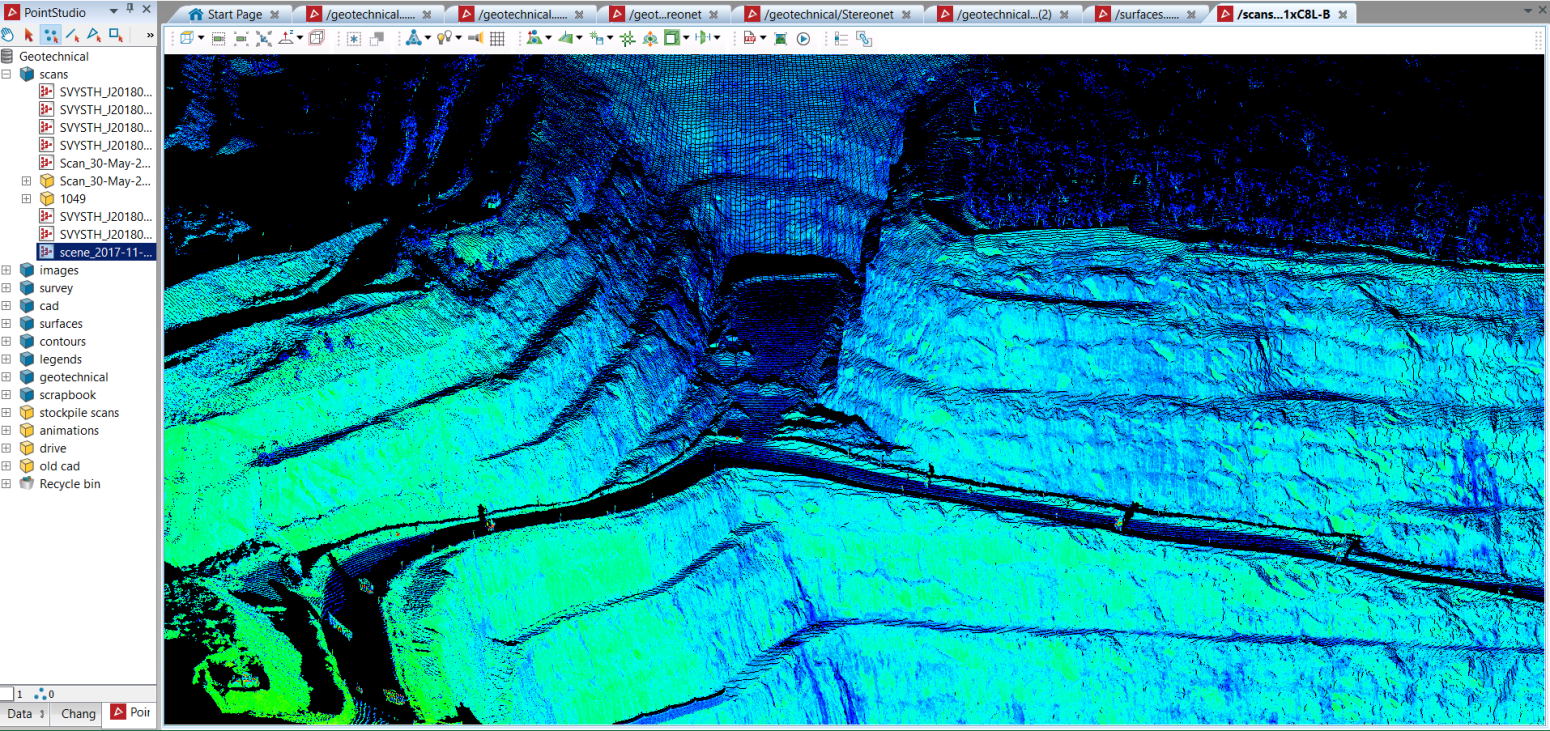This screenshot has height=731, width=1550.
Task: Collapse the scans container
Action: coord(7,75)
